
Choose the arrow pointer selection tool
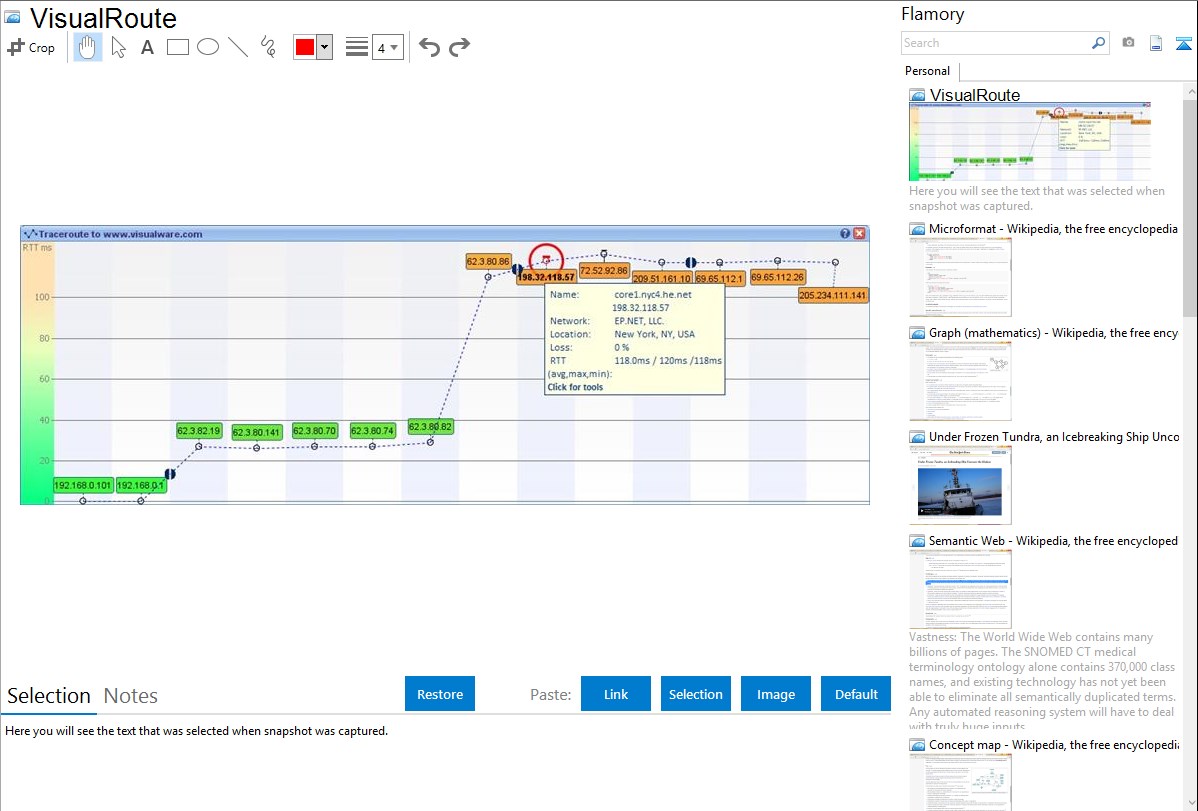coord(118,47)
